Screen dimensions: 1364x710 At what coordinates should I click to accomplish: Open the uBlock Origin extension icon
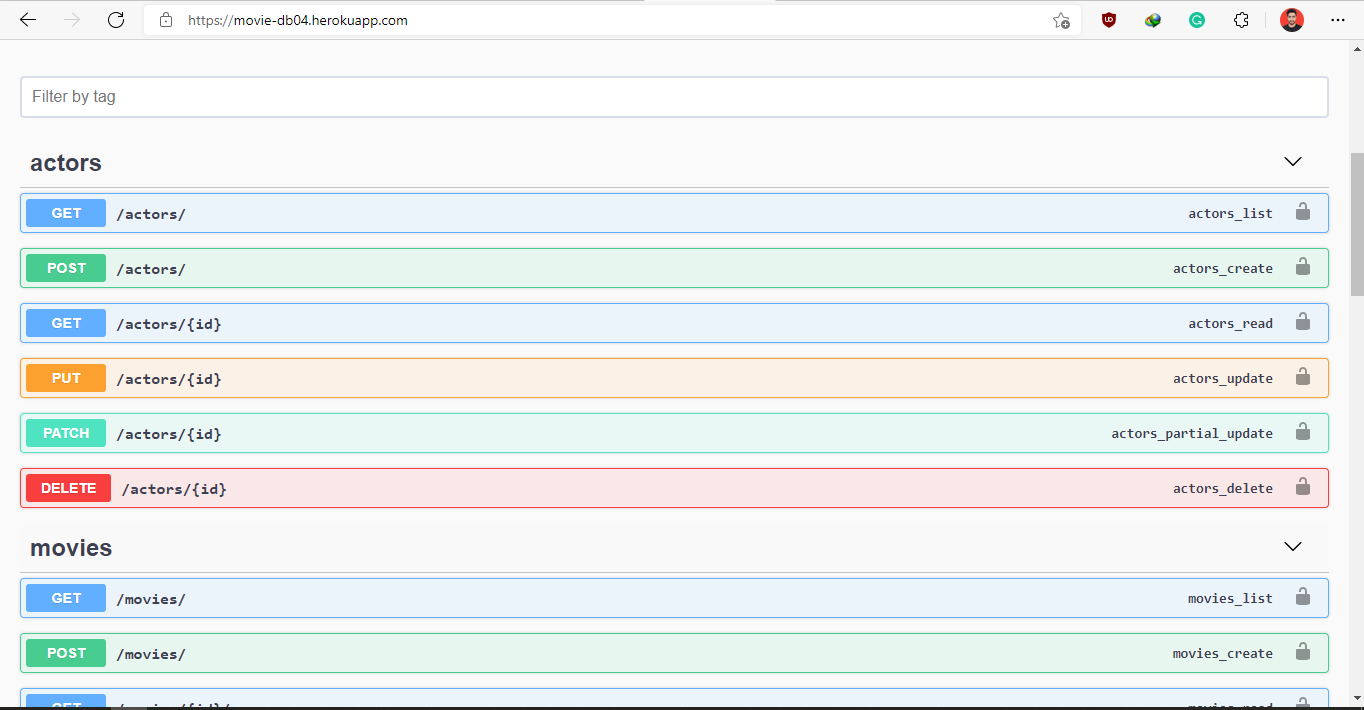(1109, 20)
